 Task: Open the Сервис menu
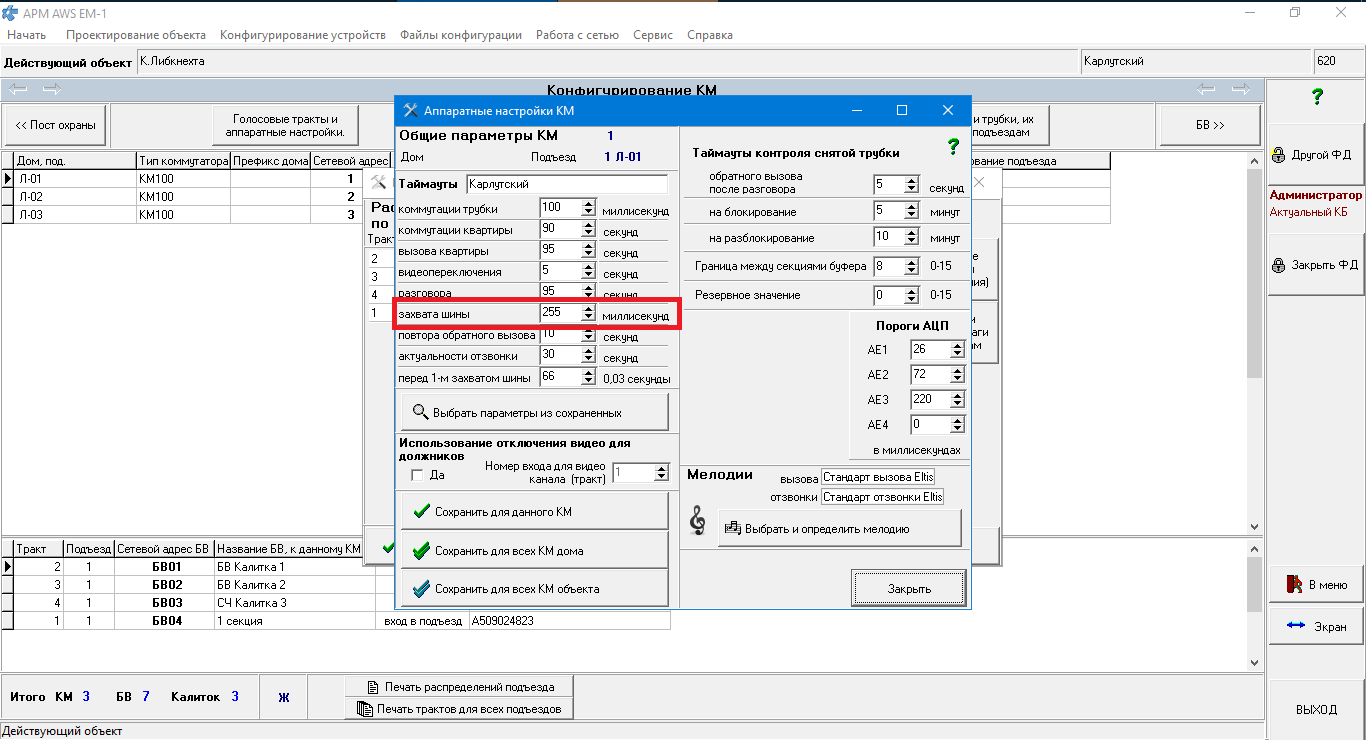653,35
